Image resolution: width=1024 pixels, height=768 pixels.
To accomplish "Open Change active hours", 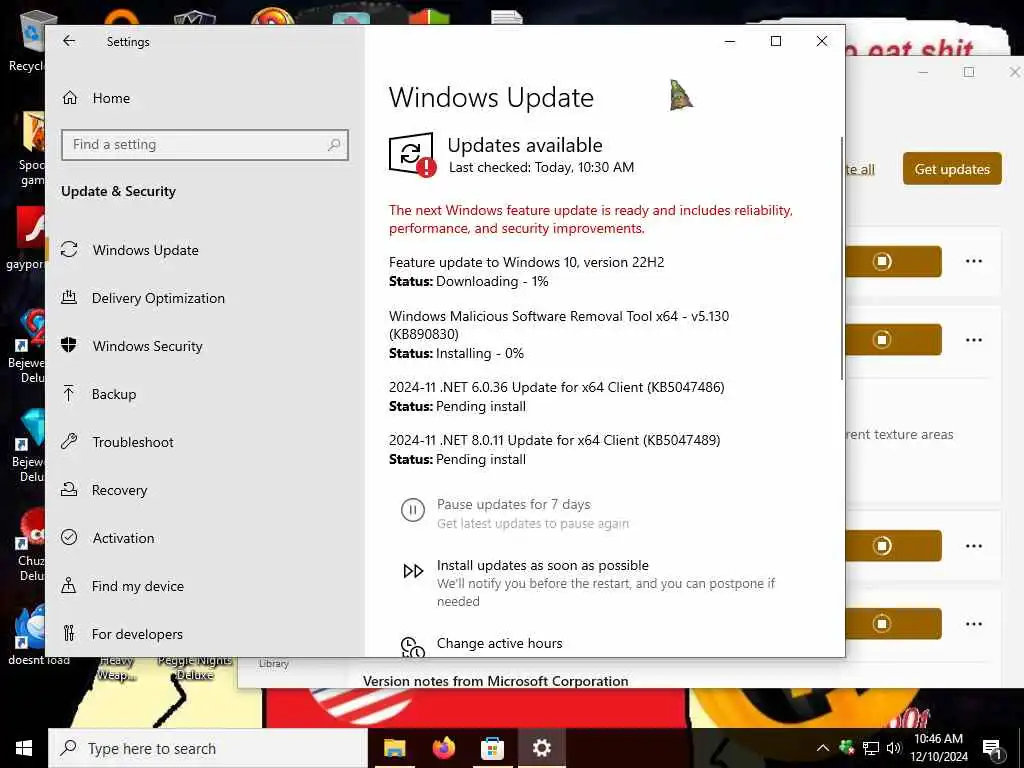I will pos(500,643).
